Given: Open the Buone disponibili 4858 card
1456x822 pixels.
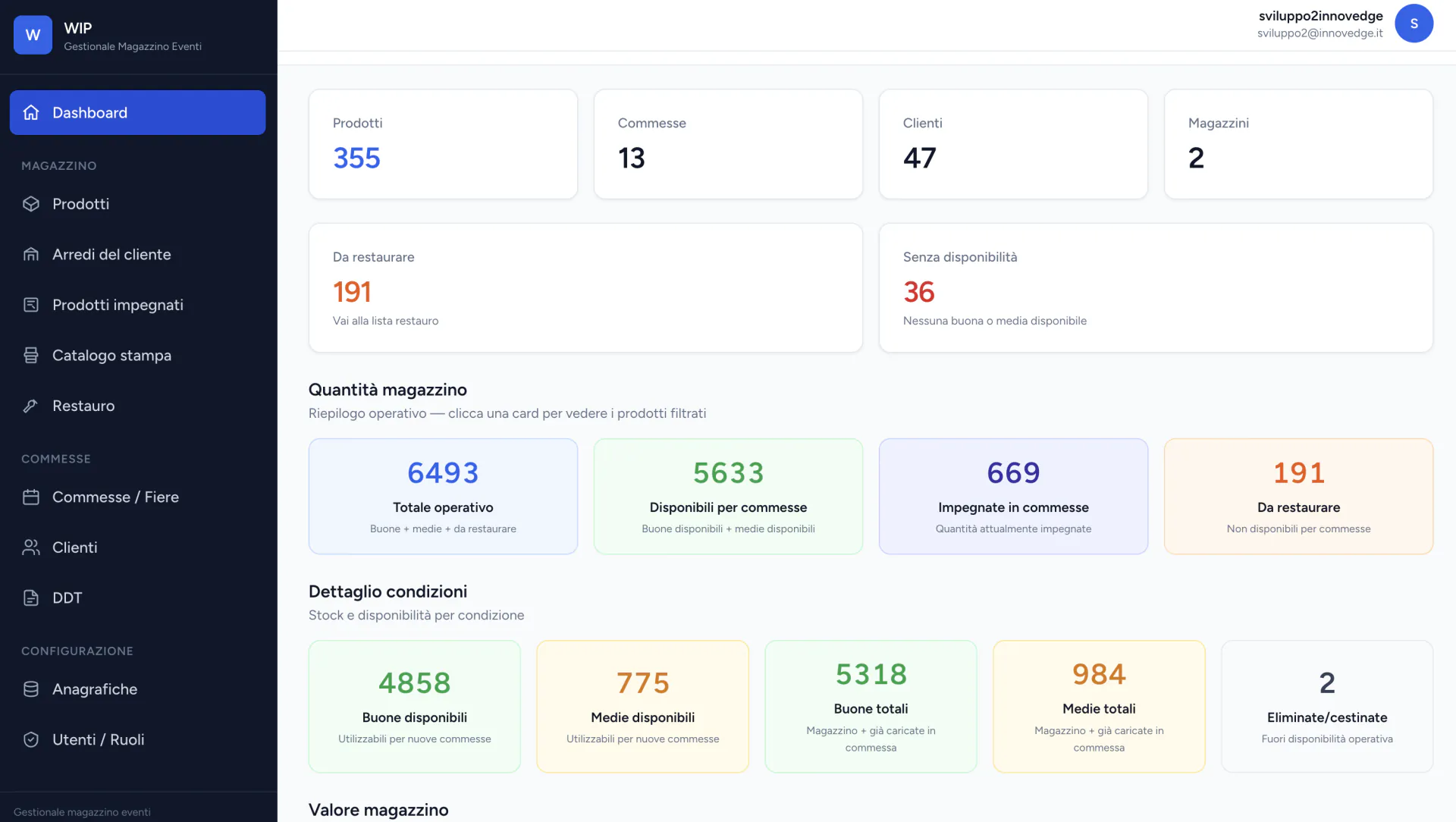Looking at the screenshot, I should pyautogui.click(x=415, y=707).
